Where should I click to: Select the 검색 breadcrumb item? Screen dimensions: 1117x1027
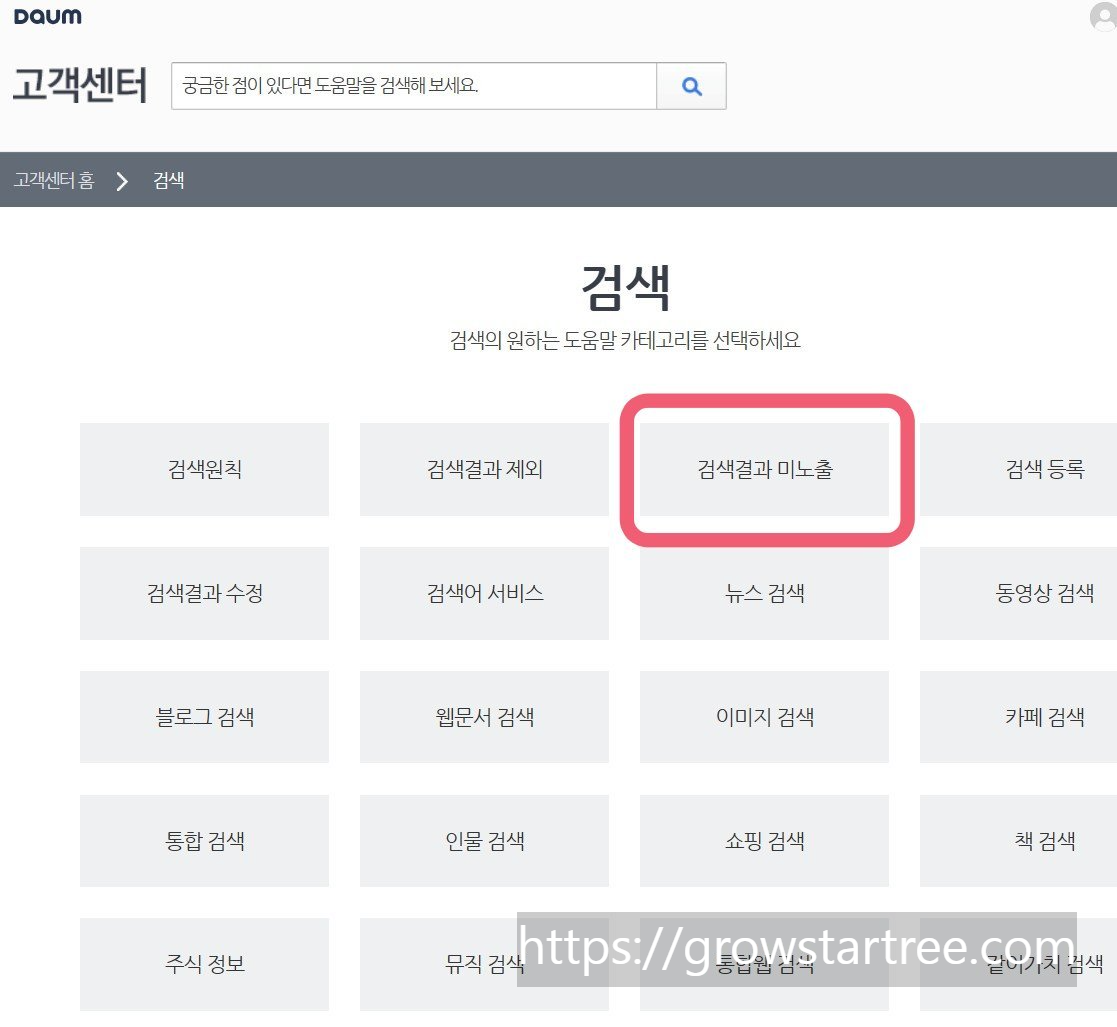(x=167, y=181)
